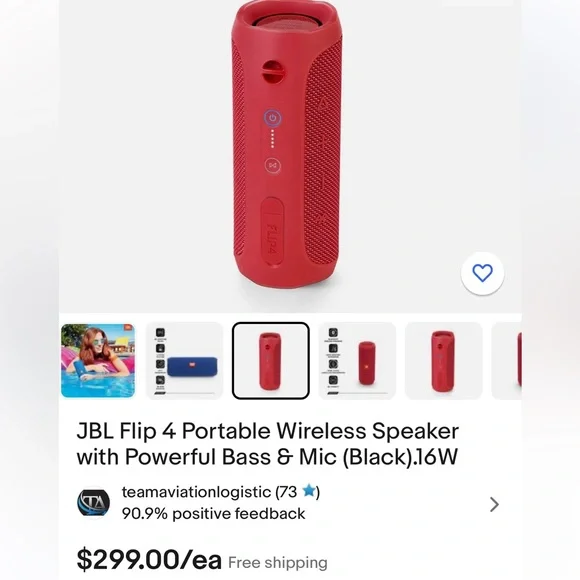View the fifth red speaker thumbnail

[x=444, y=361]
